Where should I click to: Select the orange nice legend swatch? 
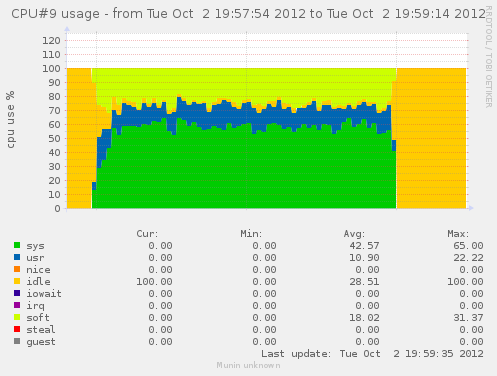point(17,269)
